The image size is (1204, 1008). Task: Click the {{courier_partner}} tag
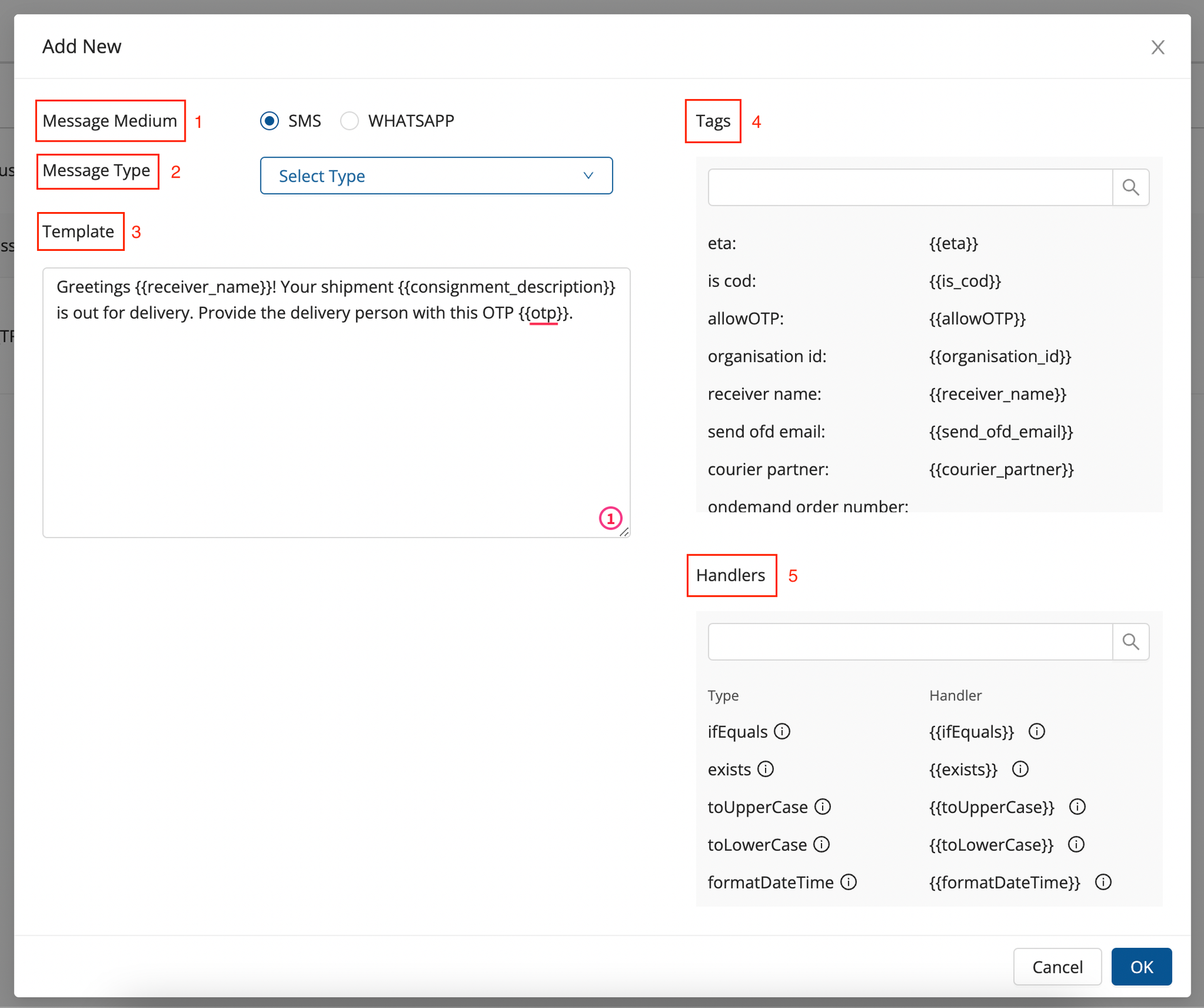pos(1001,469)
